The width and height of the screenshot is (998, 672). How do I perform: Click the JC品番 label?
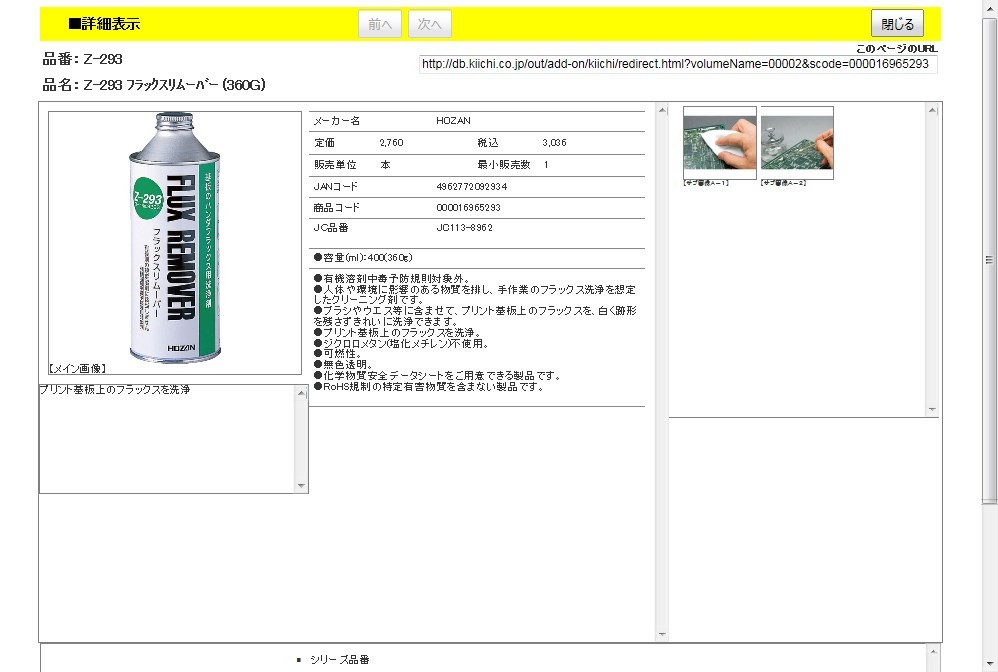(331, 228)
